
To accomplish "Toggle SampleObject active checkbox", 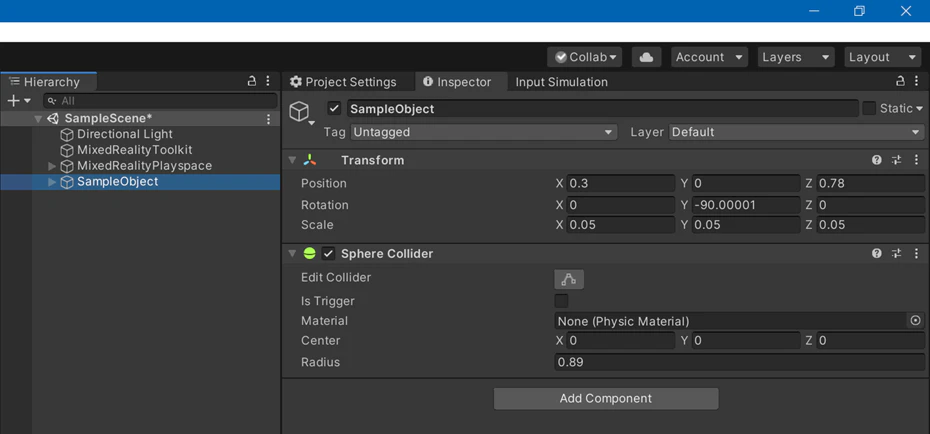I will point(334,108).
